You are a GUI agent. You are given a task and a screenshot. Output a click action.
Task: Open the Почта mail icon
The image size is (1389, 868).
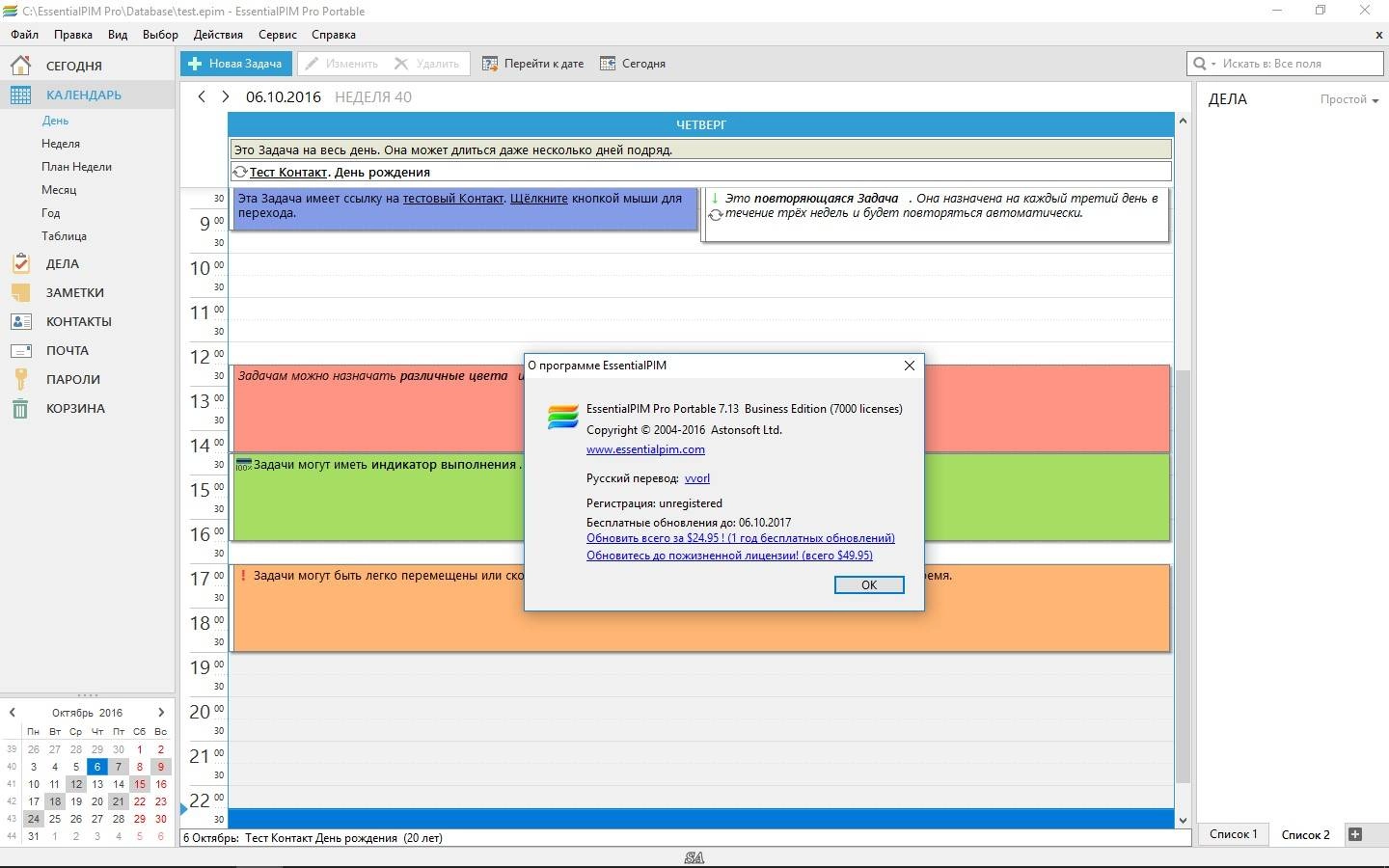click(x=20, y=350)
